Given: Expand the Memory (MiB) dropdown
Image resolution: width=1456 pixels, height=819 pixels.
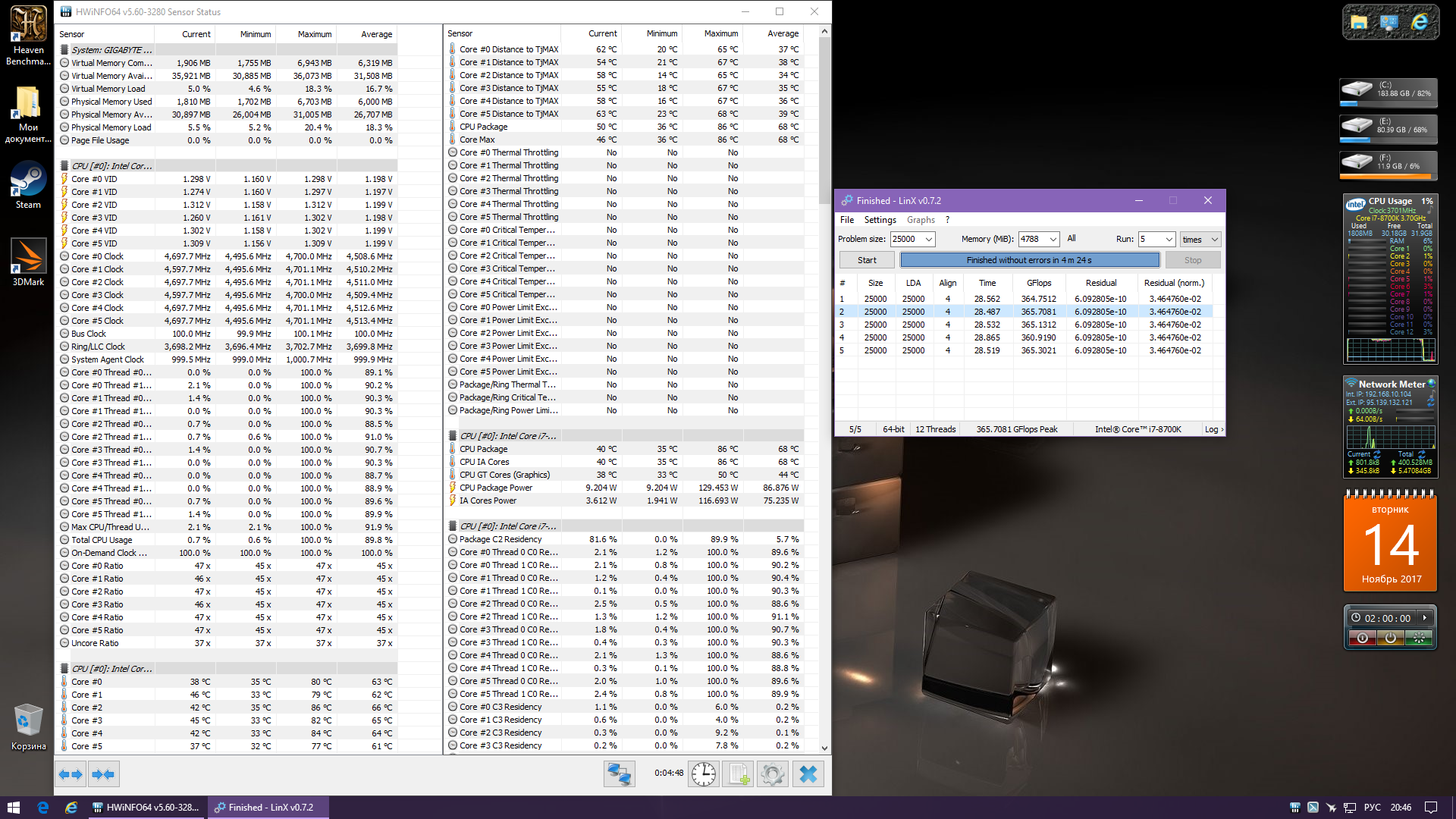Looking at the screenshot, I should (1053, 240).
